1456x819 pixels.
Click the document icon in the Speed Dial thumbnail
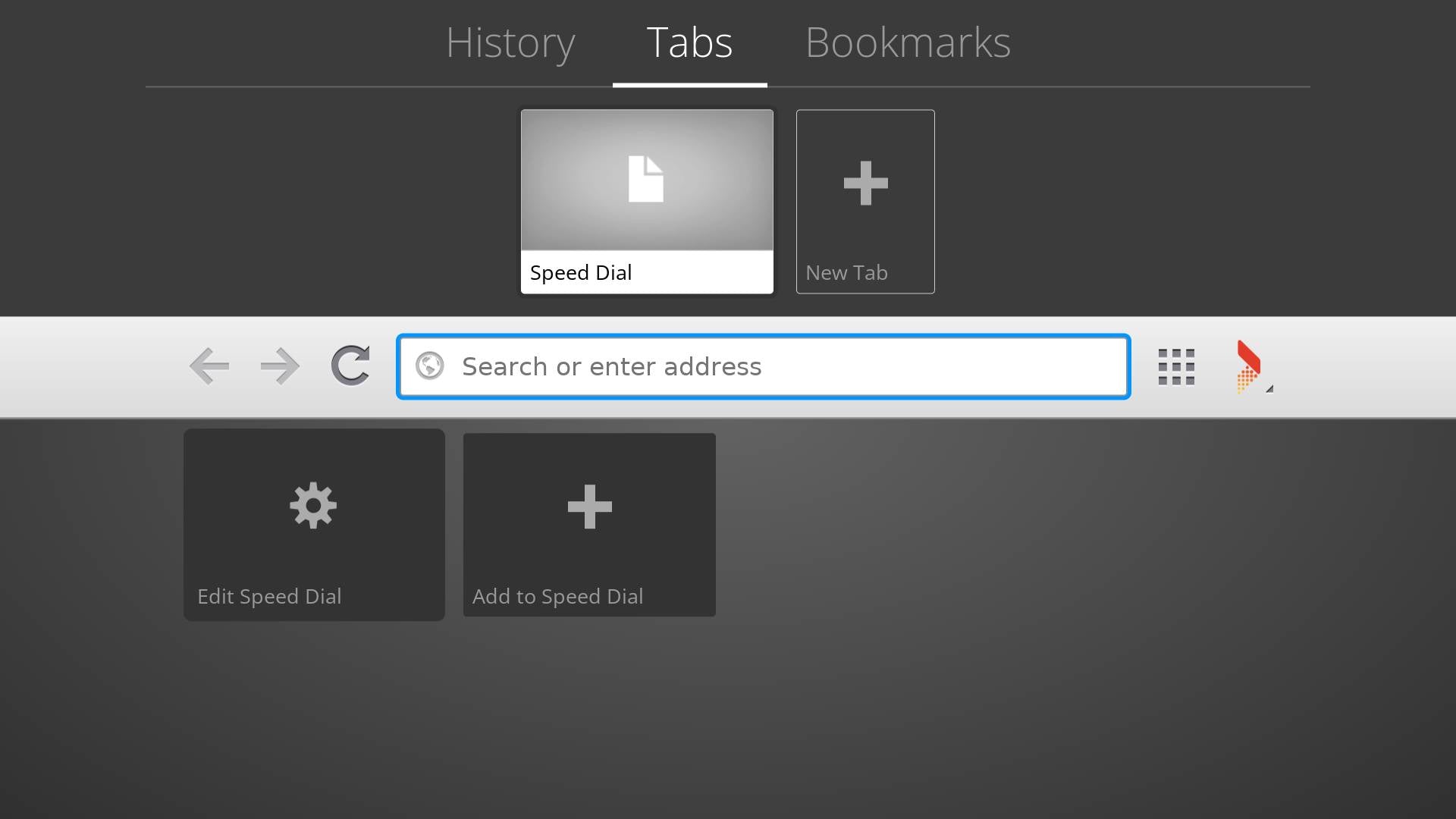[x=646, y=180]
